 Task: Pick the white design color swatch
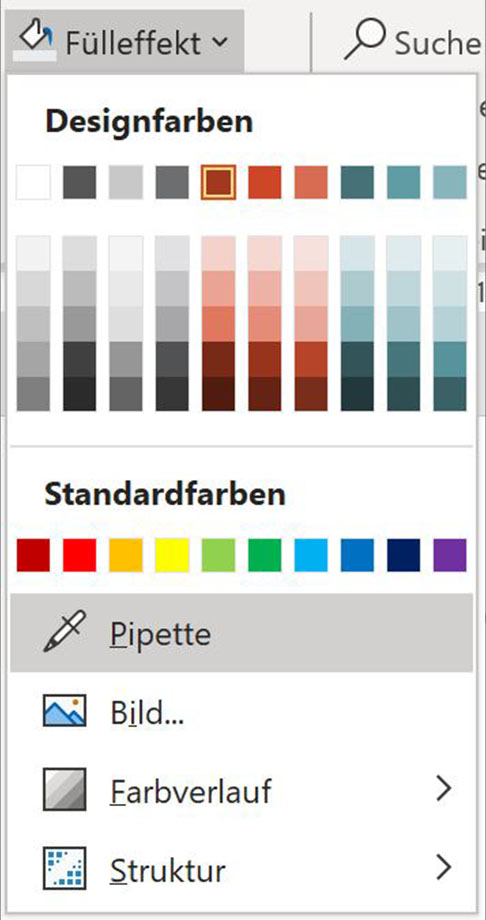pos(33,182)
